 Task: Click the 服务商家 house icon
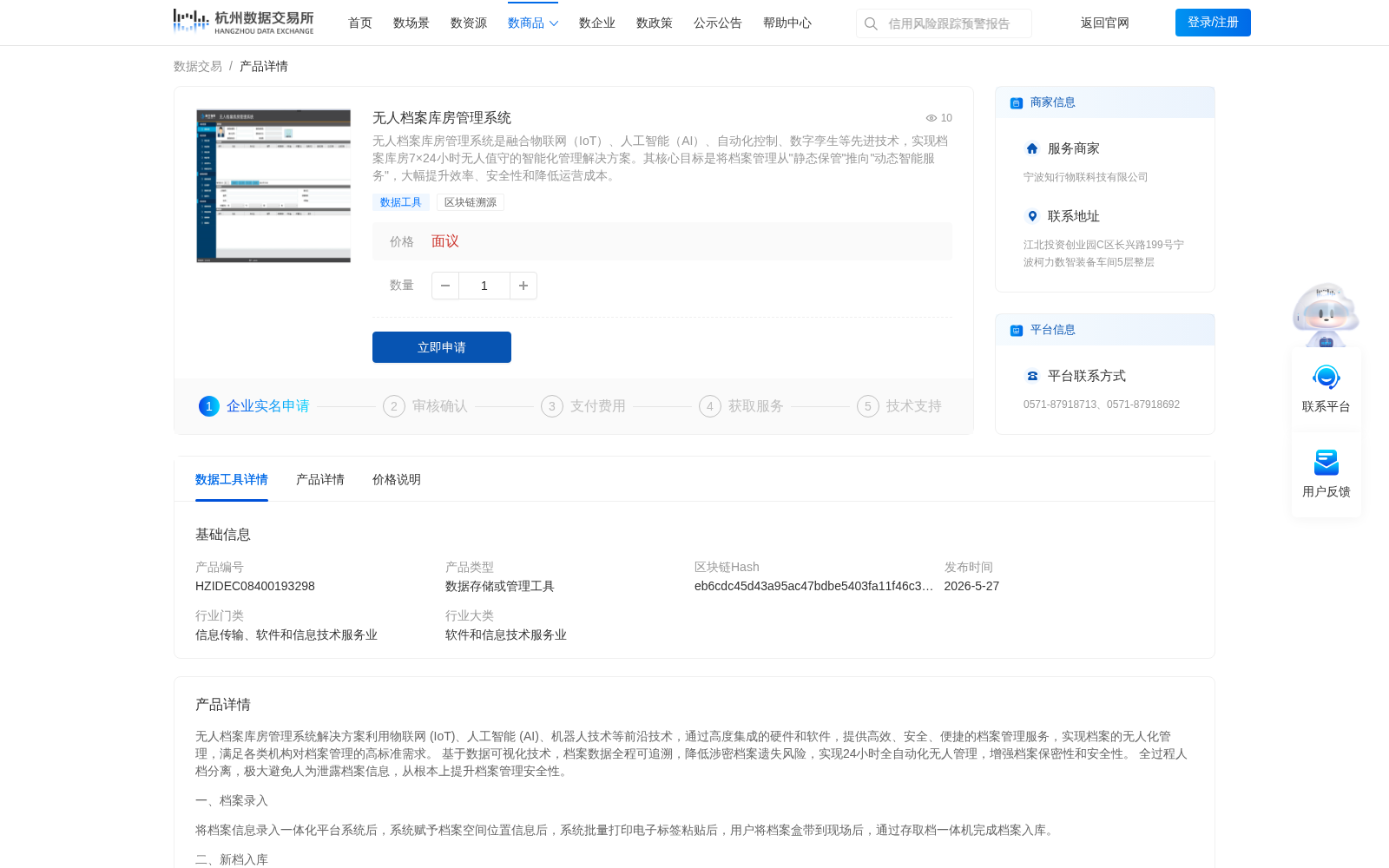[1032, 148]
